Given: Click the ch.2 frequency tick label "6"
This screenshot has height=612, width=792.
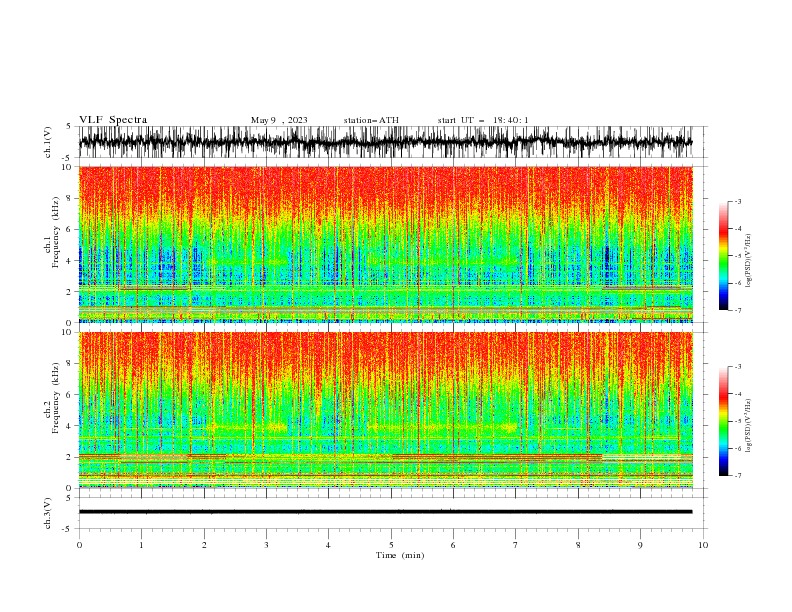Looking at the screenshot, I should (70, 394).
